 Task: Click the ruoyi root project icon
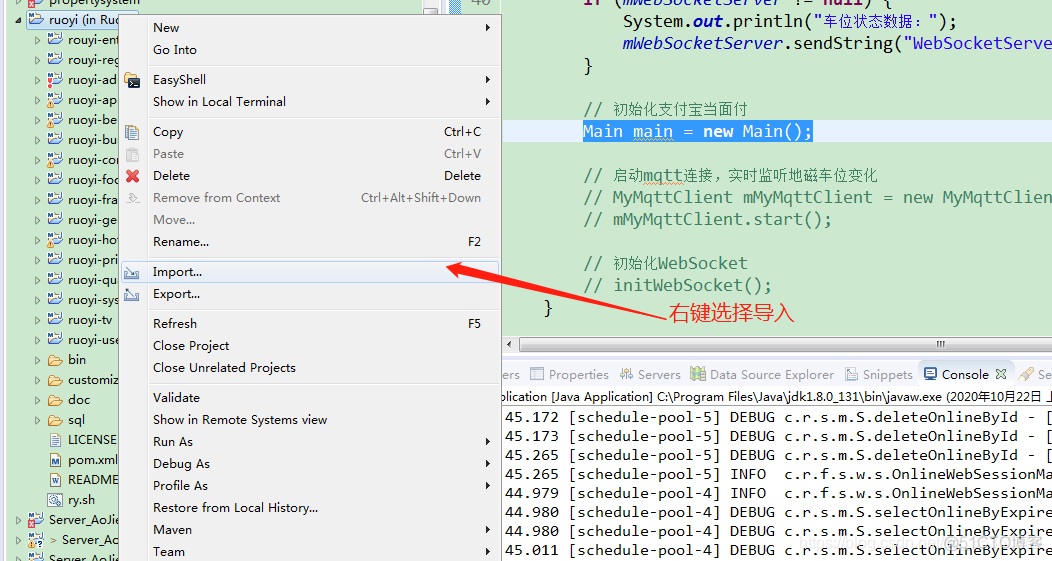pos(36,20)
